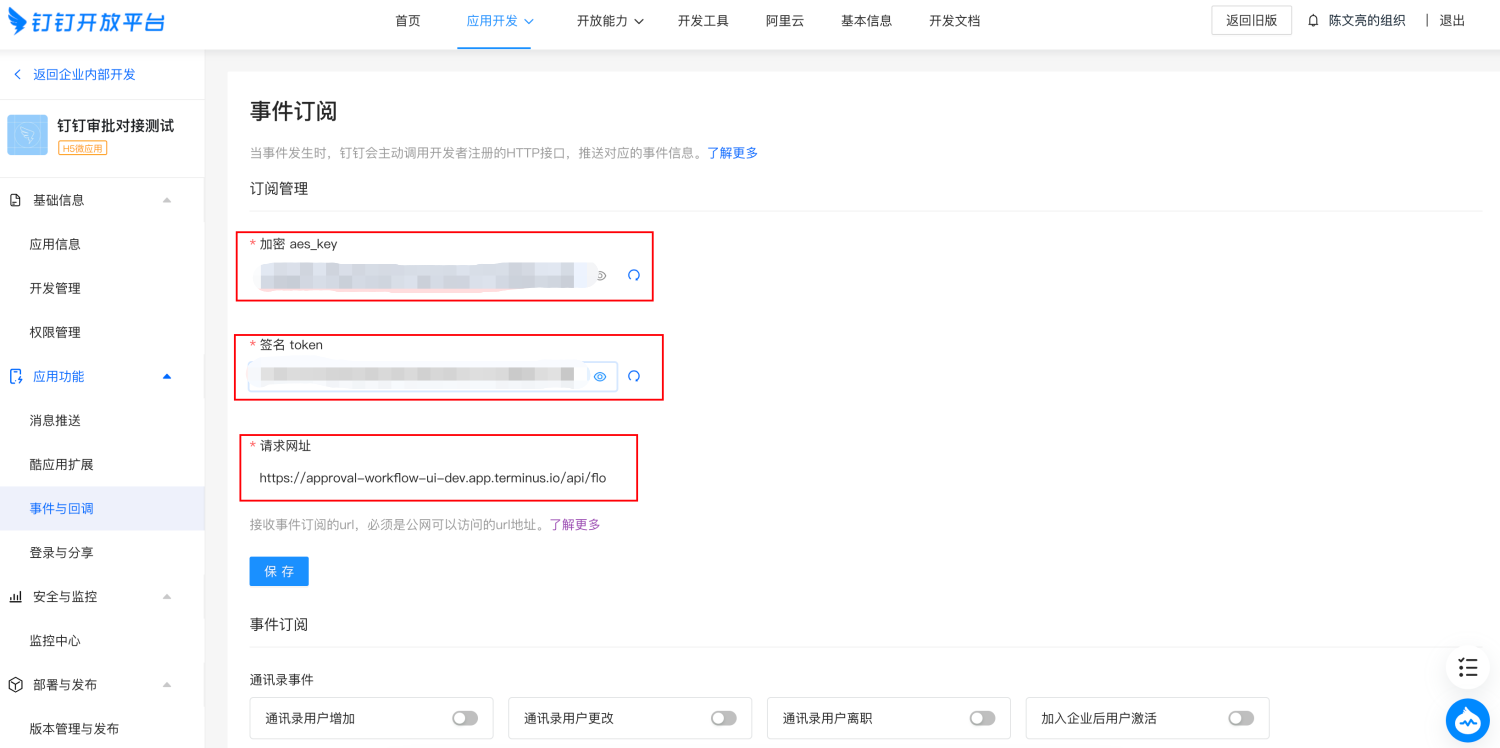Click 了解更多 beside the HTTP接口 description
1500x748 pixels.
(x=733, y=153)
